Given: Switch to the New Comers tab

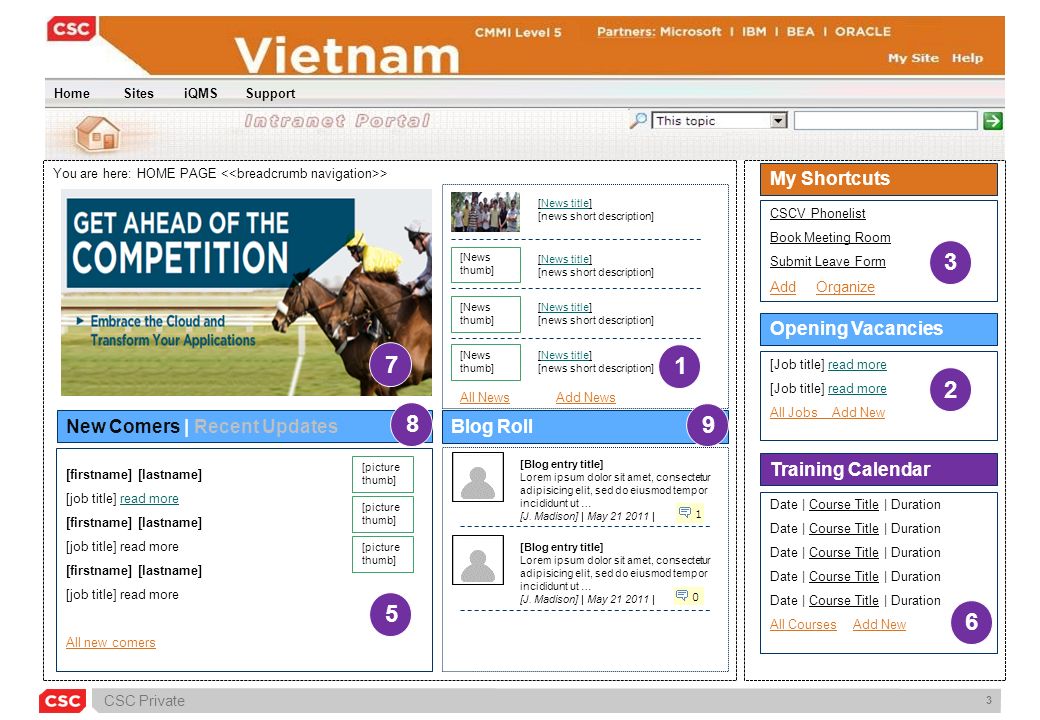Looking at the screenshot, I should [123, 426].
